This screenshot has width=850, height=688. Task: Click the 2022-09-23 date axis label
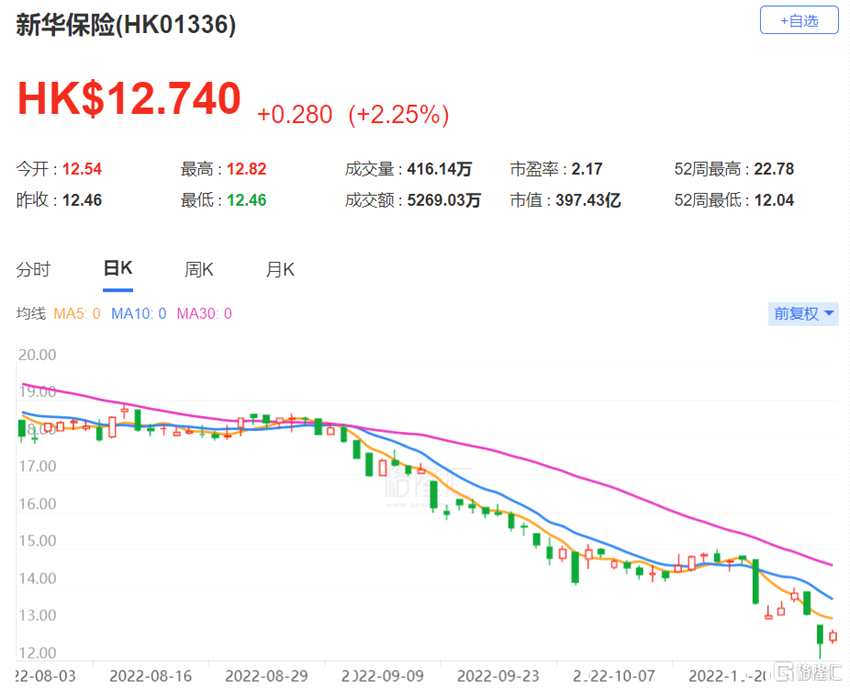(498, 676)
